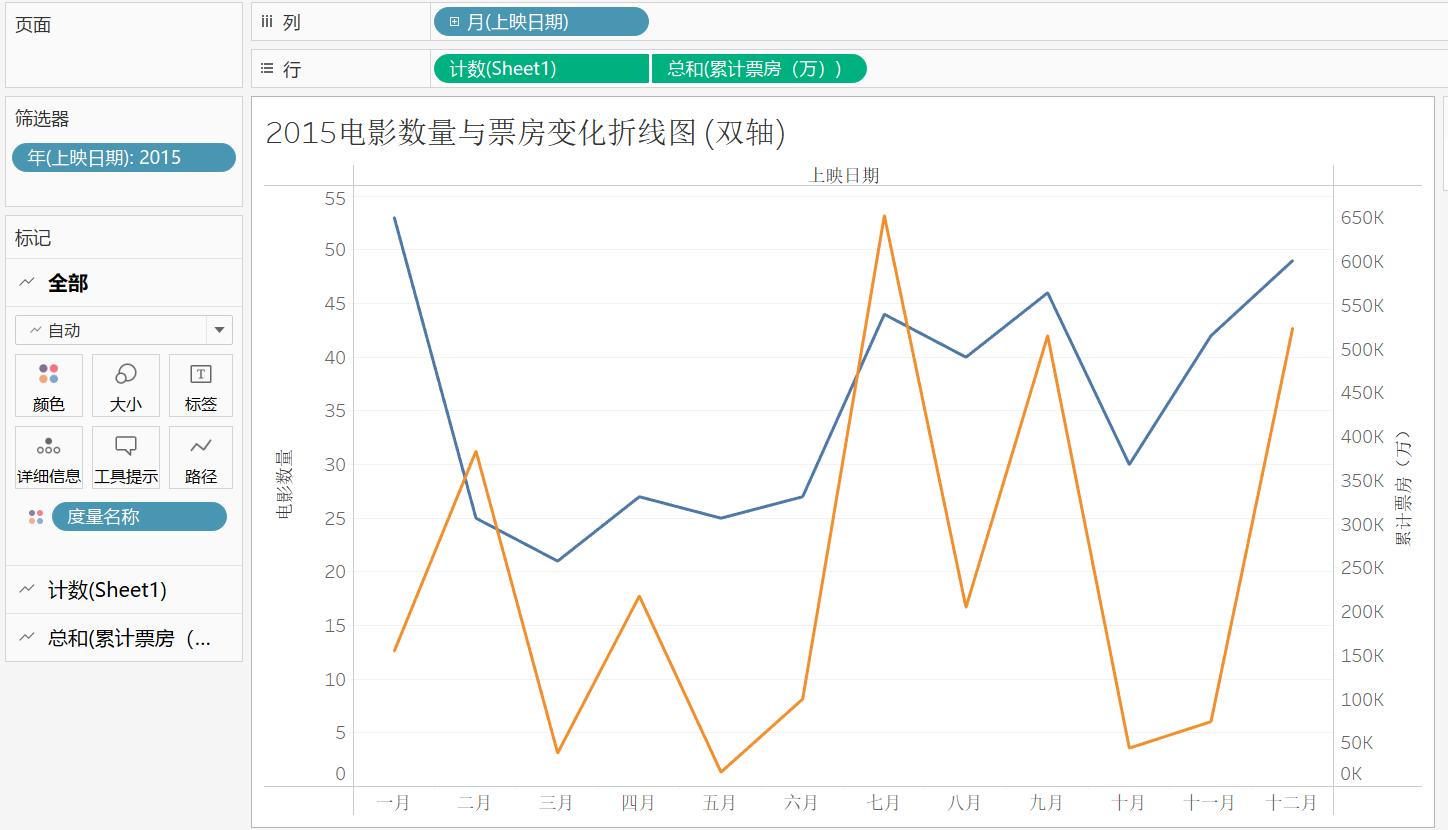Click the 标记 marks card label
Viewport: 1448px width, 830px height.
click(x=33, y=238)
